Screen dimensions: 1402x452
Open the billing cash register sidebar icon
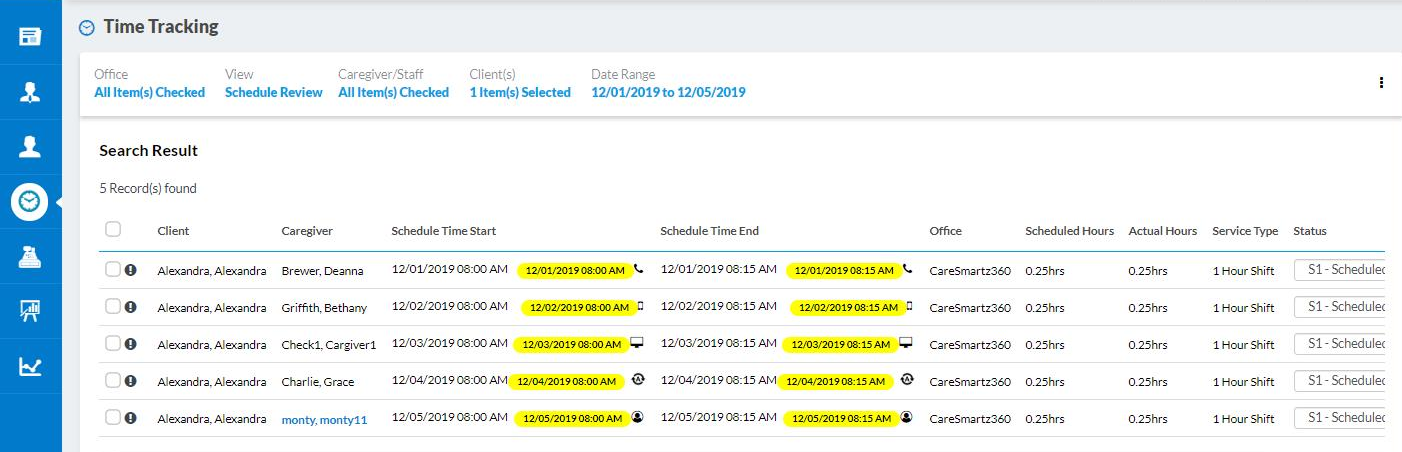pyautogui.click(x=30, y=258)
